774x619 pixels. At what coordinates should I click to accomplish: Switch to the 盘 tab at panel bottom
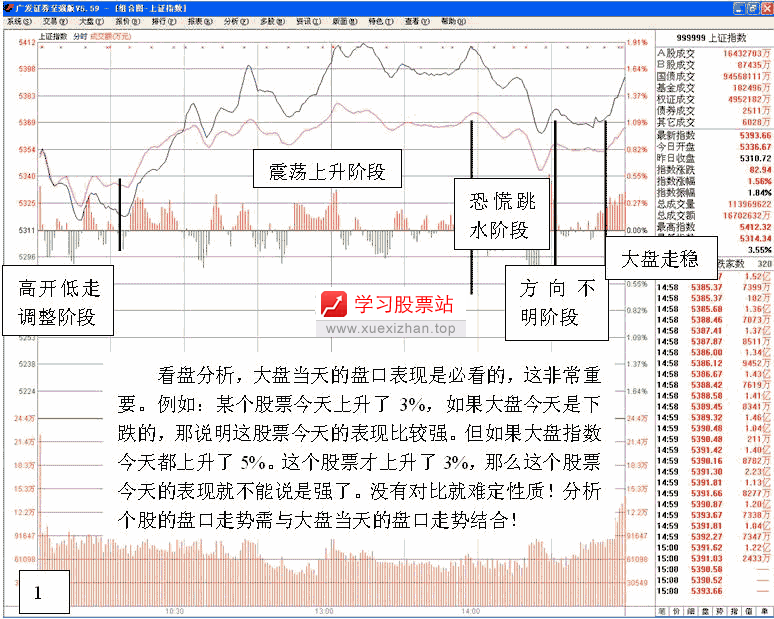point(705,611)
